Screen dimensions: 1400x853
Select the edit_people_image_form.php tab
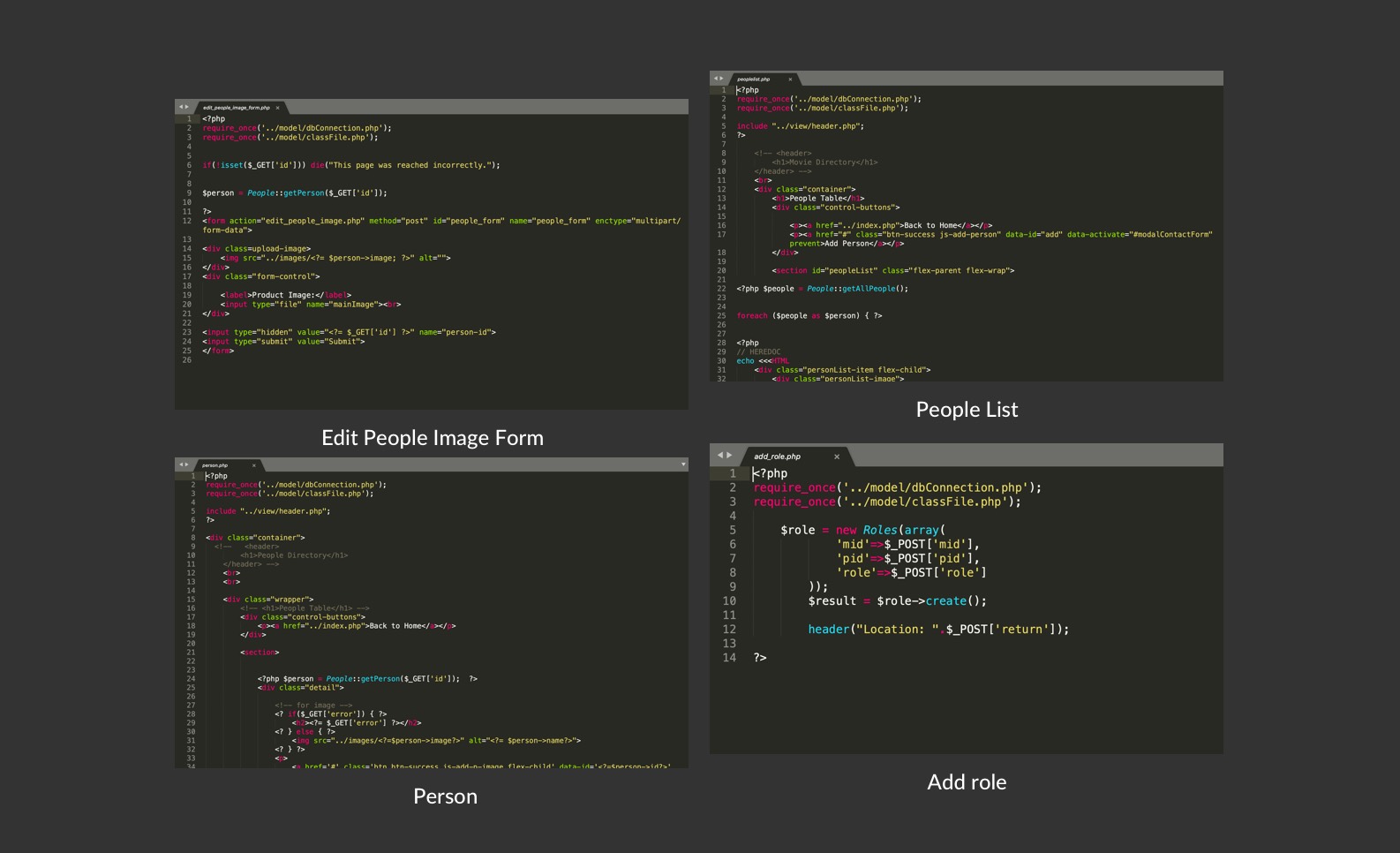(x=236, y=108)
